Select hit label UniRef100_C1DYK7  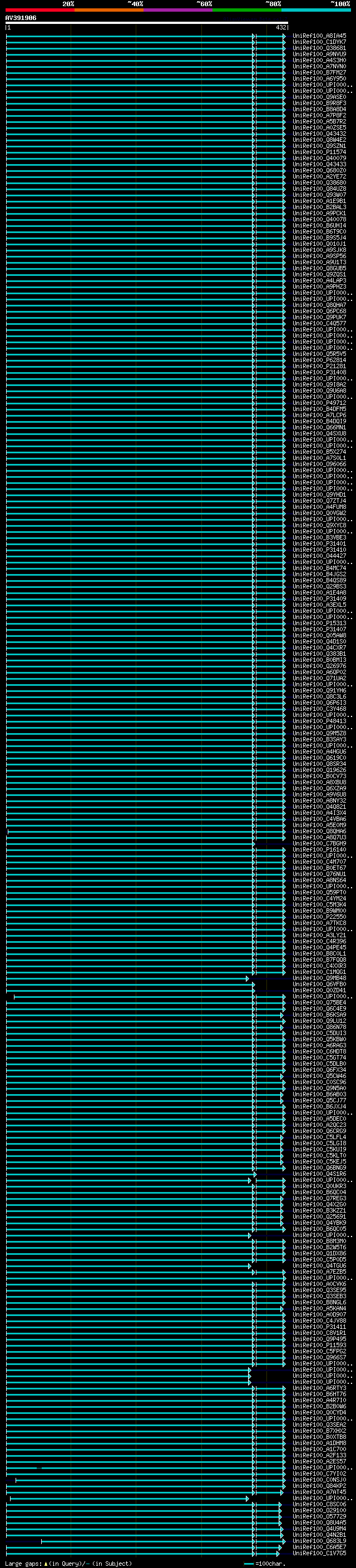319,42
